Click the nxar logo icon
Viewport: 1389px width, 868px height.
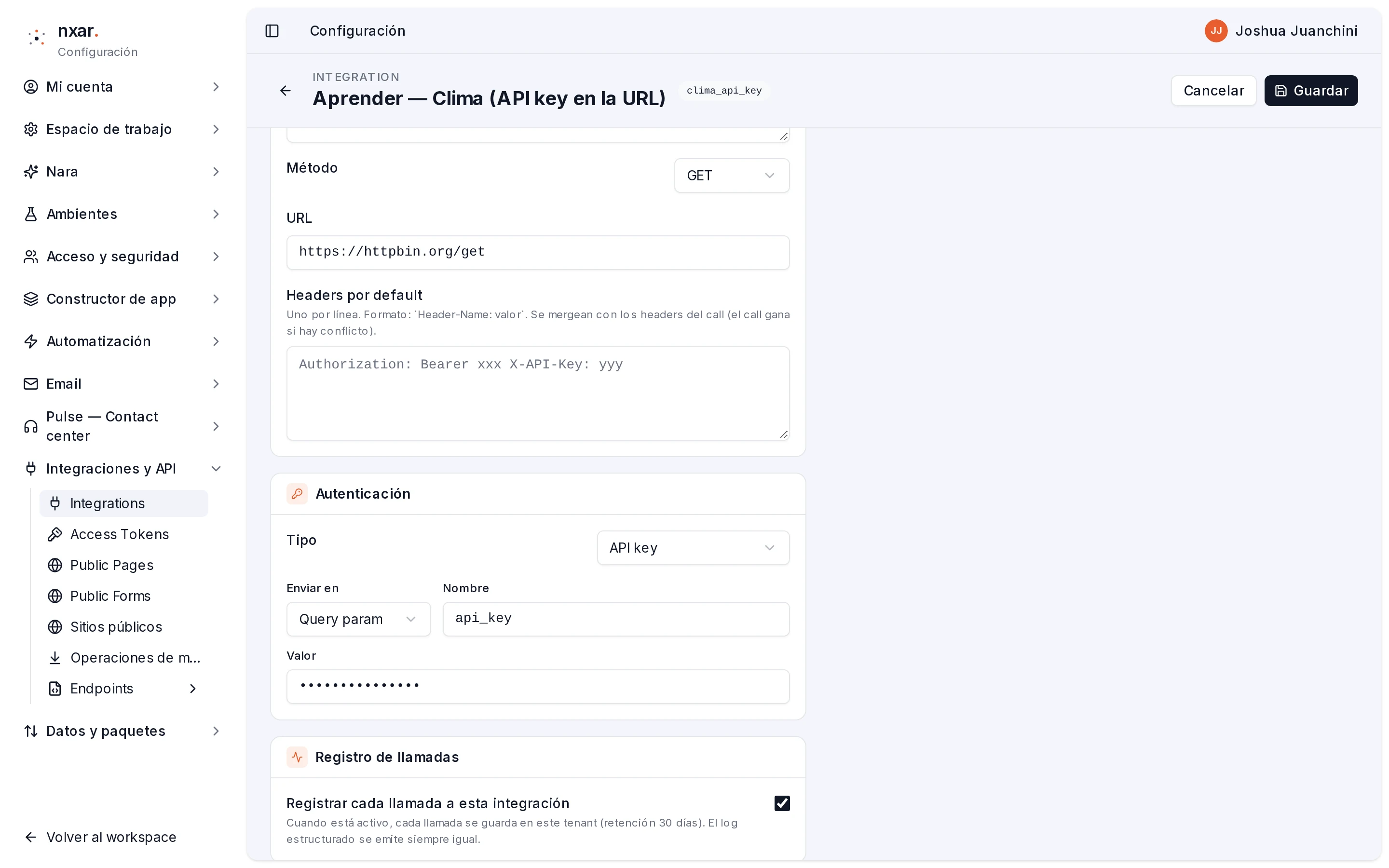point(37,38)
